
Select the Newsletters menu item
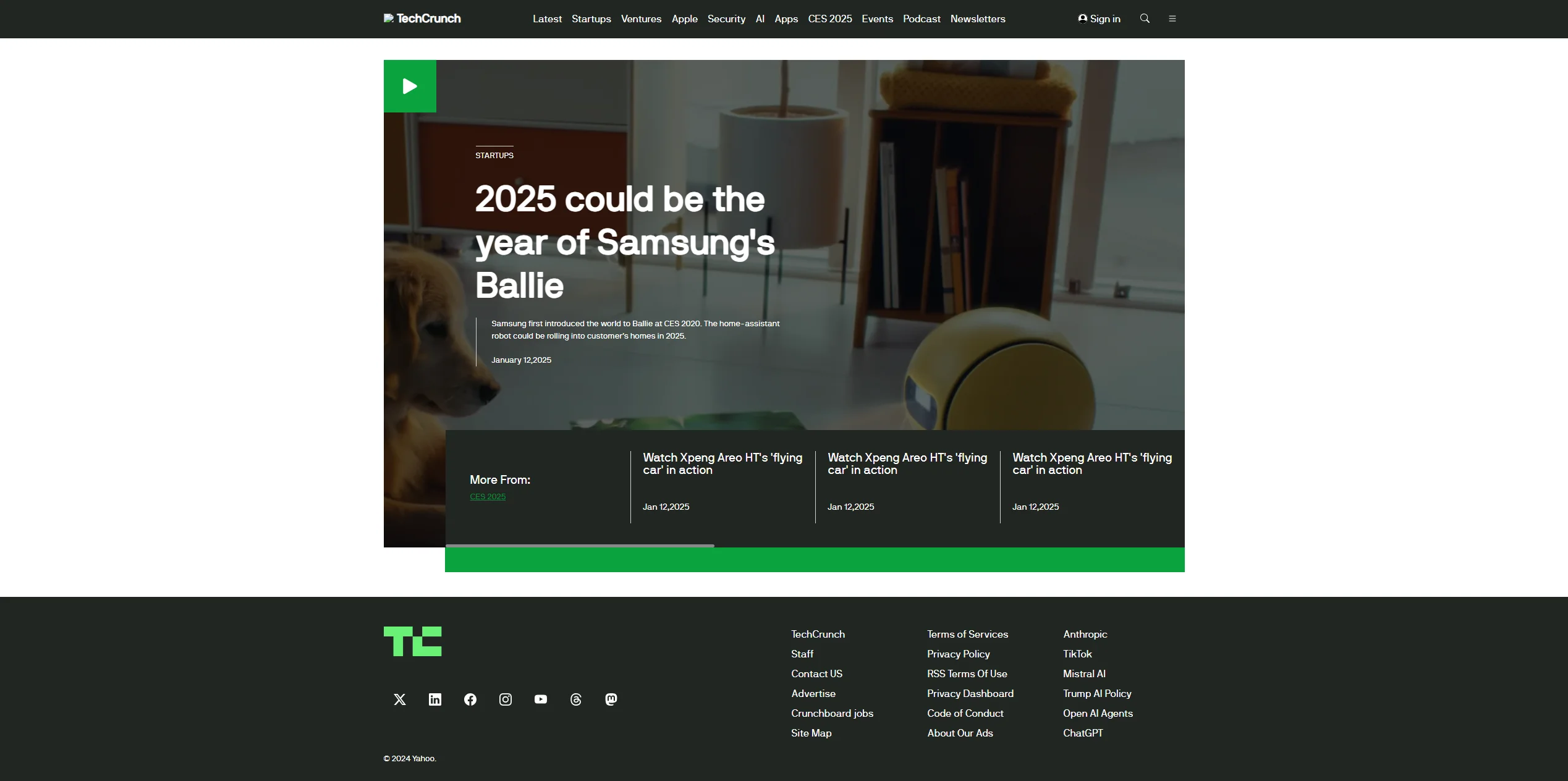click(978, 19)
